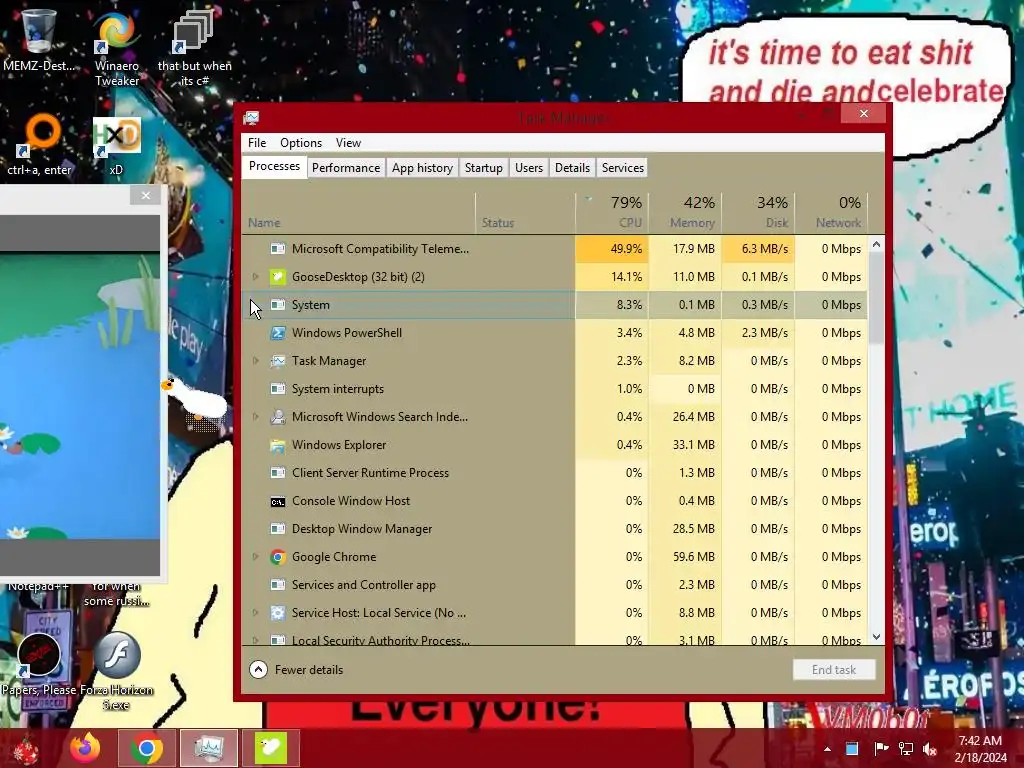This screenshot has height=768, width=1024.
Task: Click the Action Center flag tray icon
Action: (881, 748)
